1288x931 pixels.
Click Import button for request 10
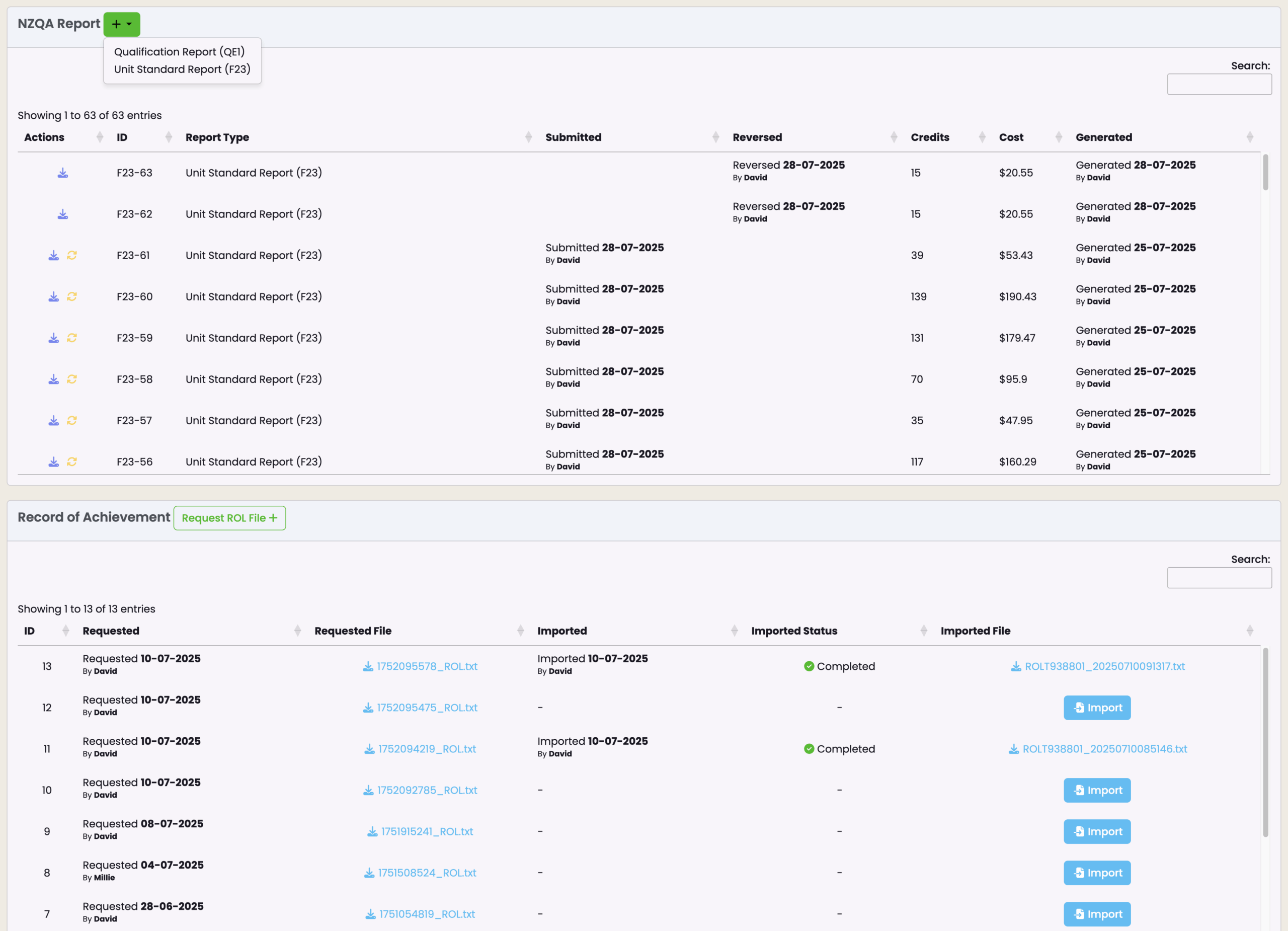point(1097,790)
